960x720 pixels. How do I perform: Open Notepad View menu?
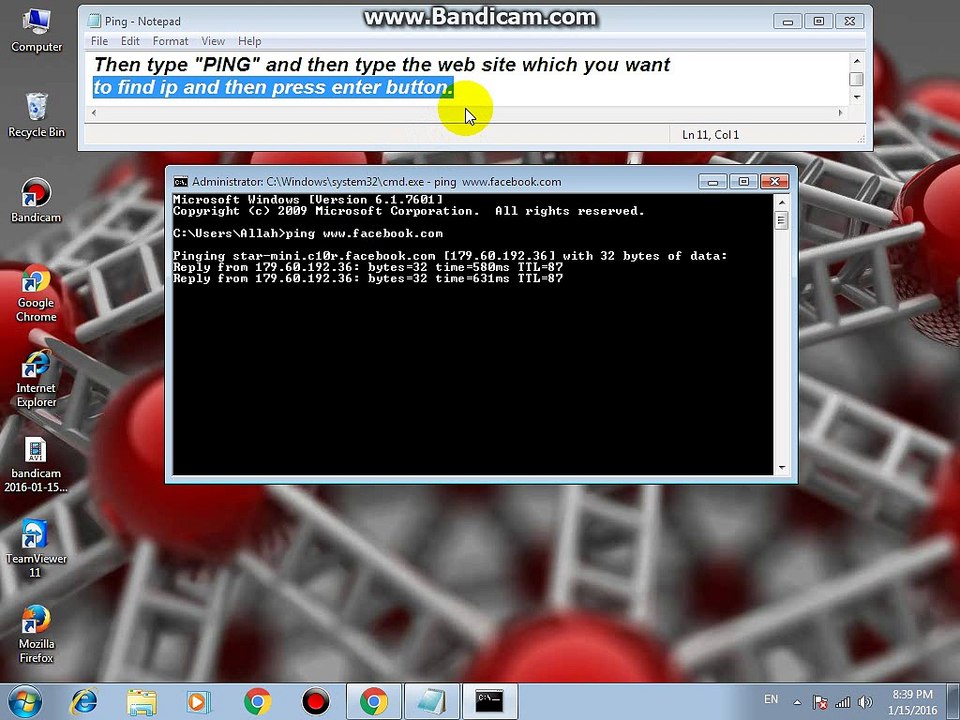[213, 41]
